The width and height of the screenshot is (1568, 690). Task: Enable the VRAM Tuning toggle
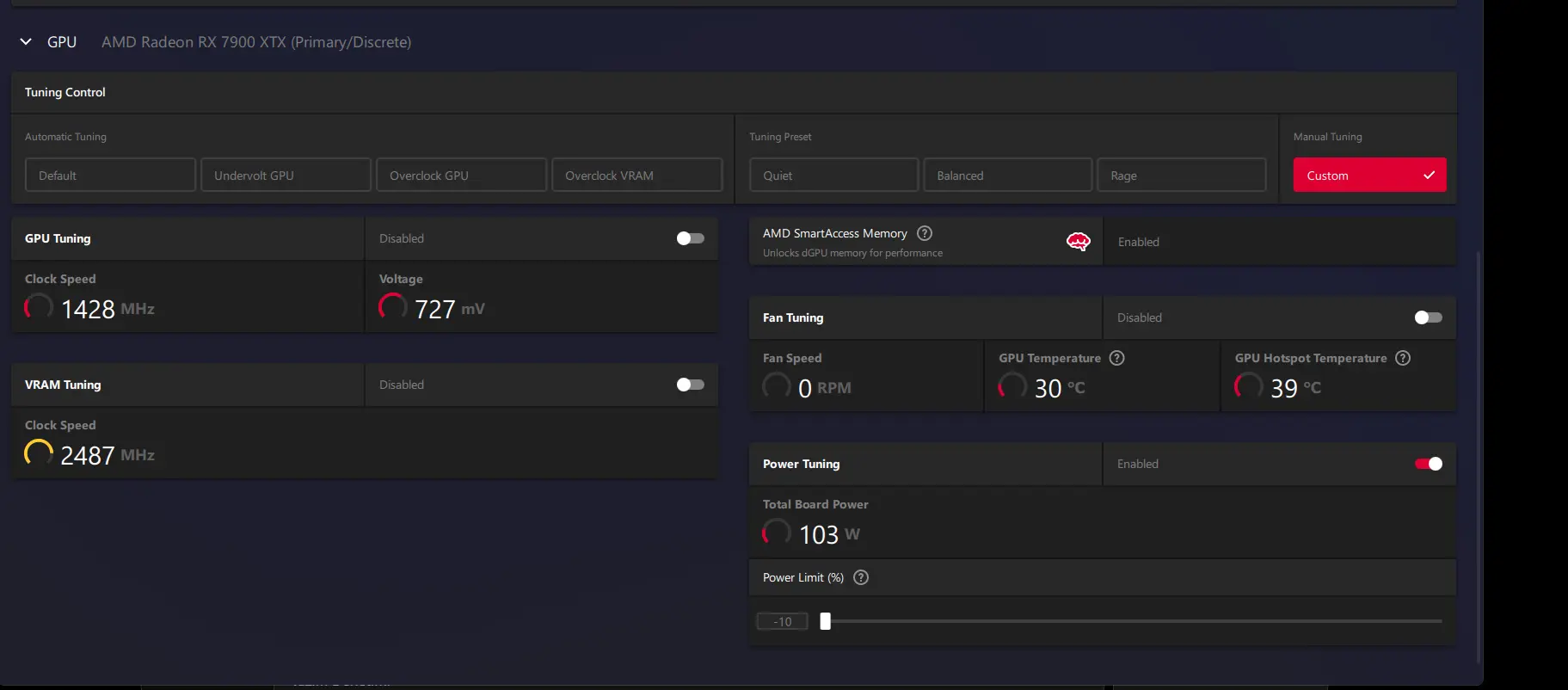pos(690,385)
